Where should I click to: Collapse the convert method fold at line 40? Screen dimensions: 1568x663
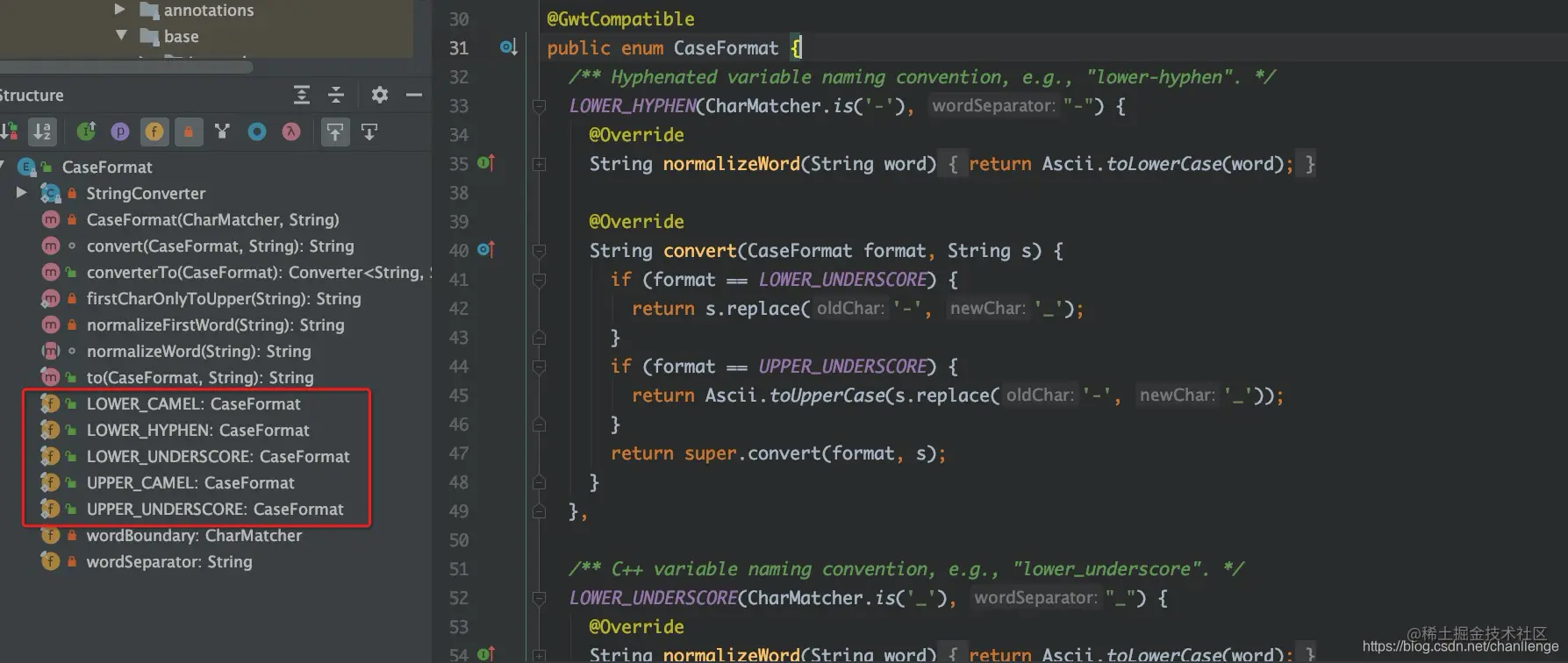539,251
